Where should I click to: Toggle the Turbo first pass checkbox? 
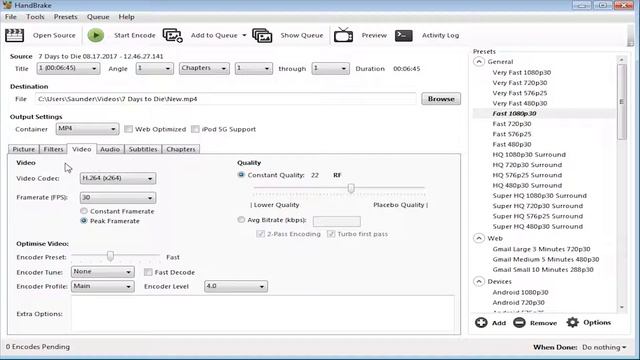[331, 234]
